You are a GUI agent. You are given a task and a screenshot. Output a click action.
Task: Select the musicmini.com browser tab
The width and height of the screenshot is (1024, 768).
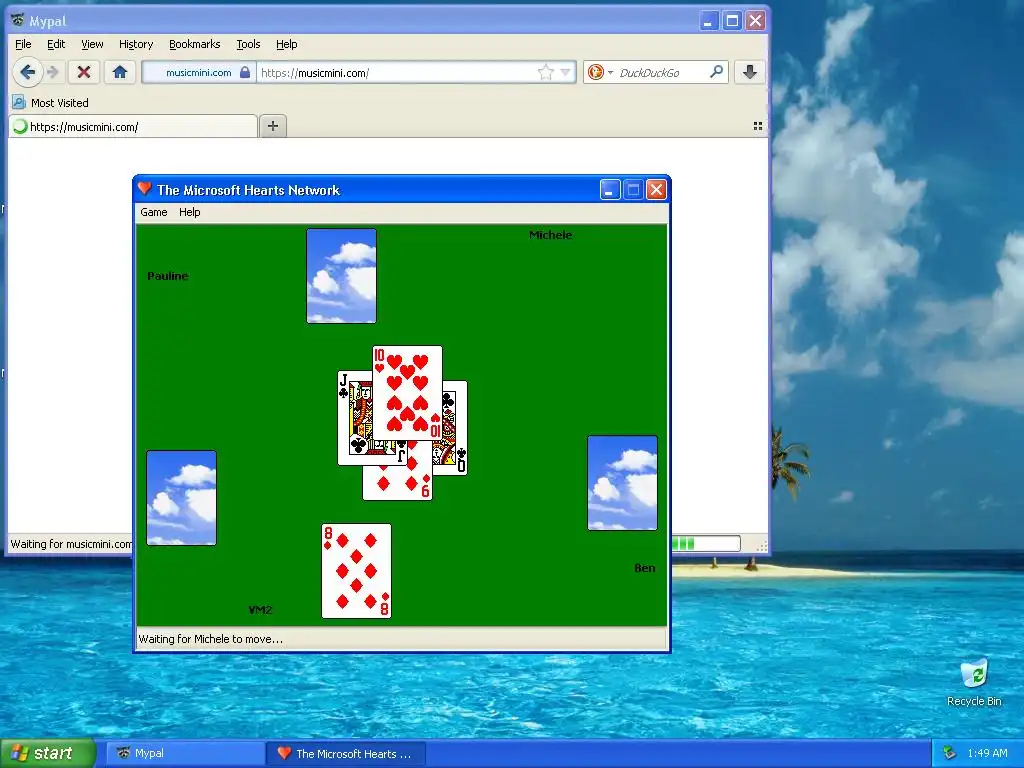[133, 127]
